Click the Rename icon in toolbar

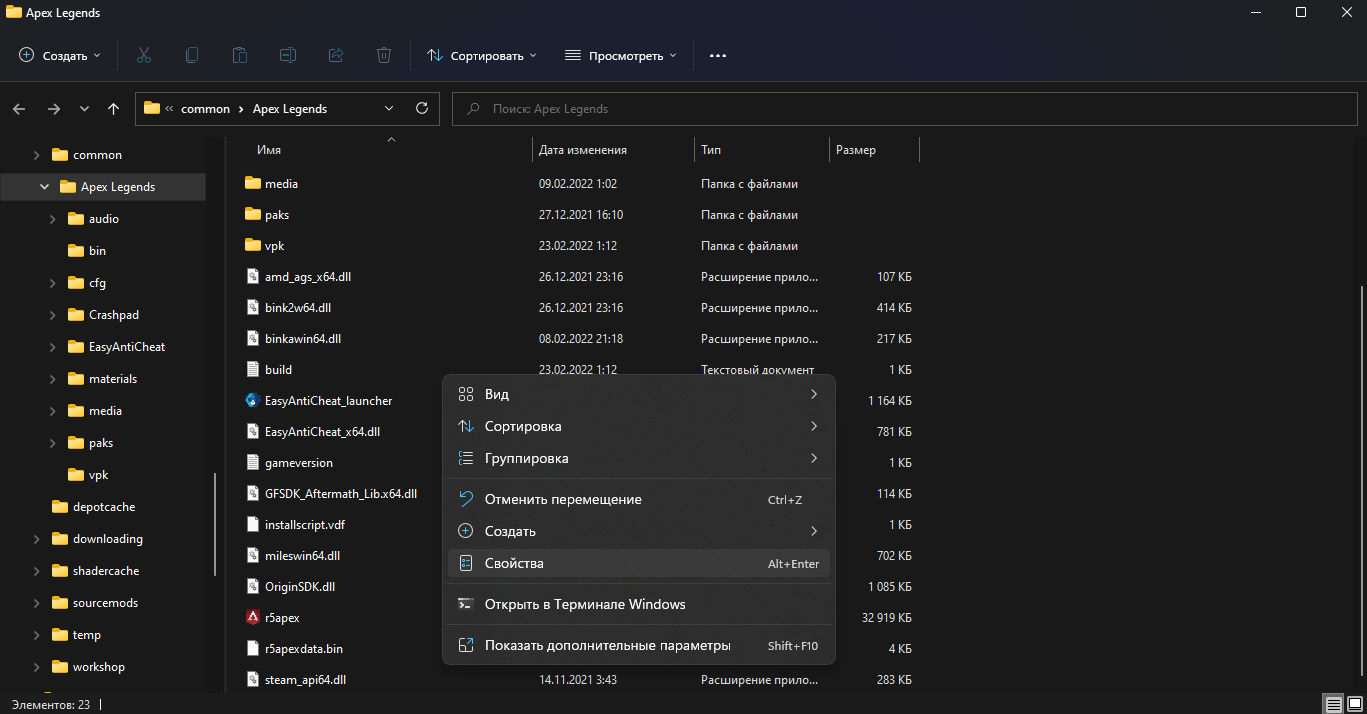(x=288, y=55)
